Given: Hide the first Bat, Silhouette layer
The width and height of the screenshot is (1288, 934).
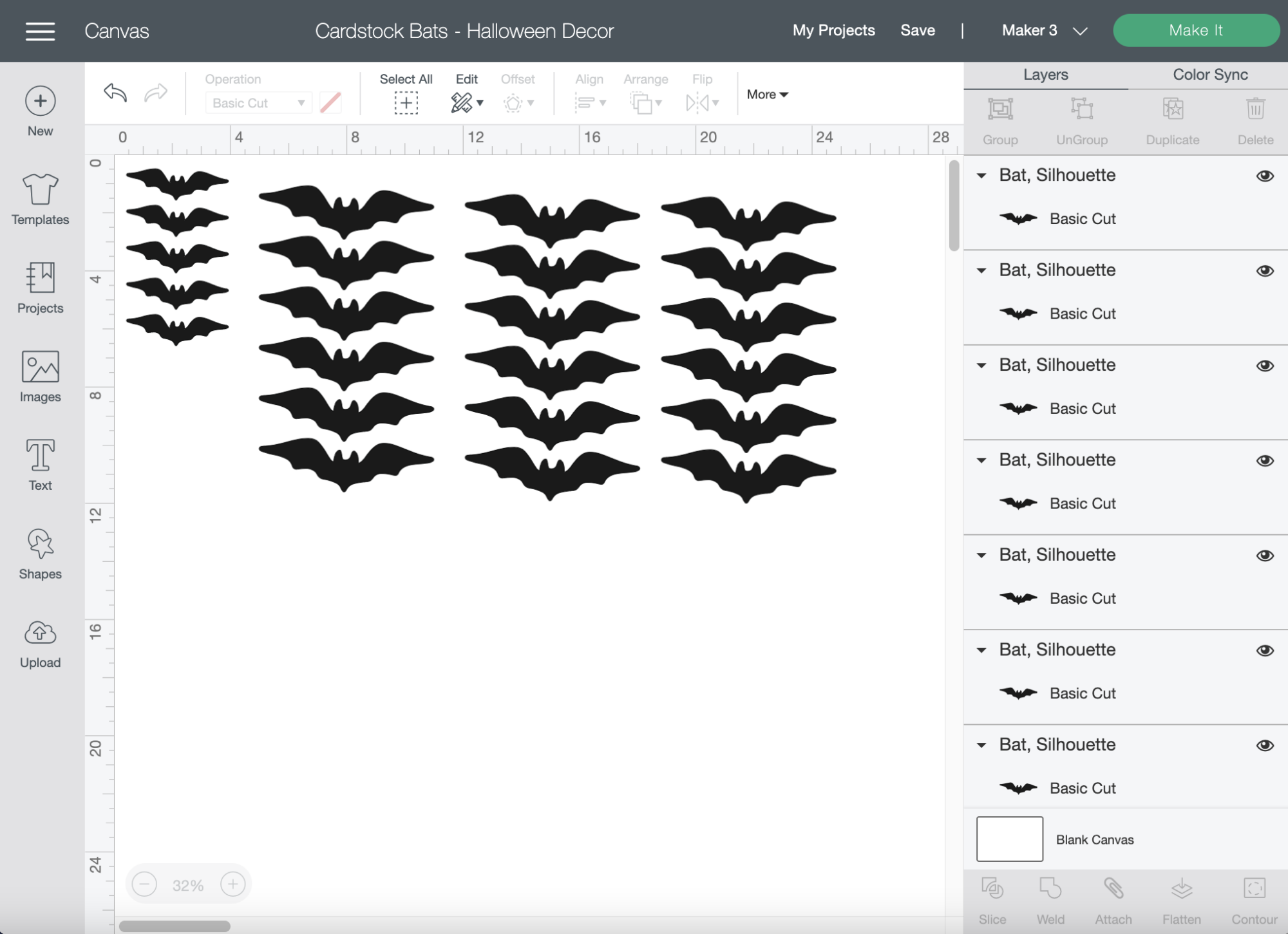Looking at the screenshot, I should click(x=1265, y=176).
